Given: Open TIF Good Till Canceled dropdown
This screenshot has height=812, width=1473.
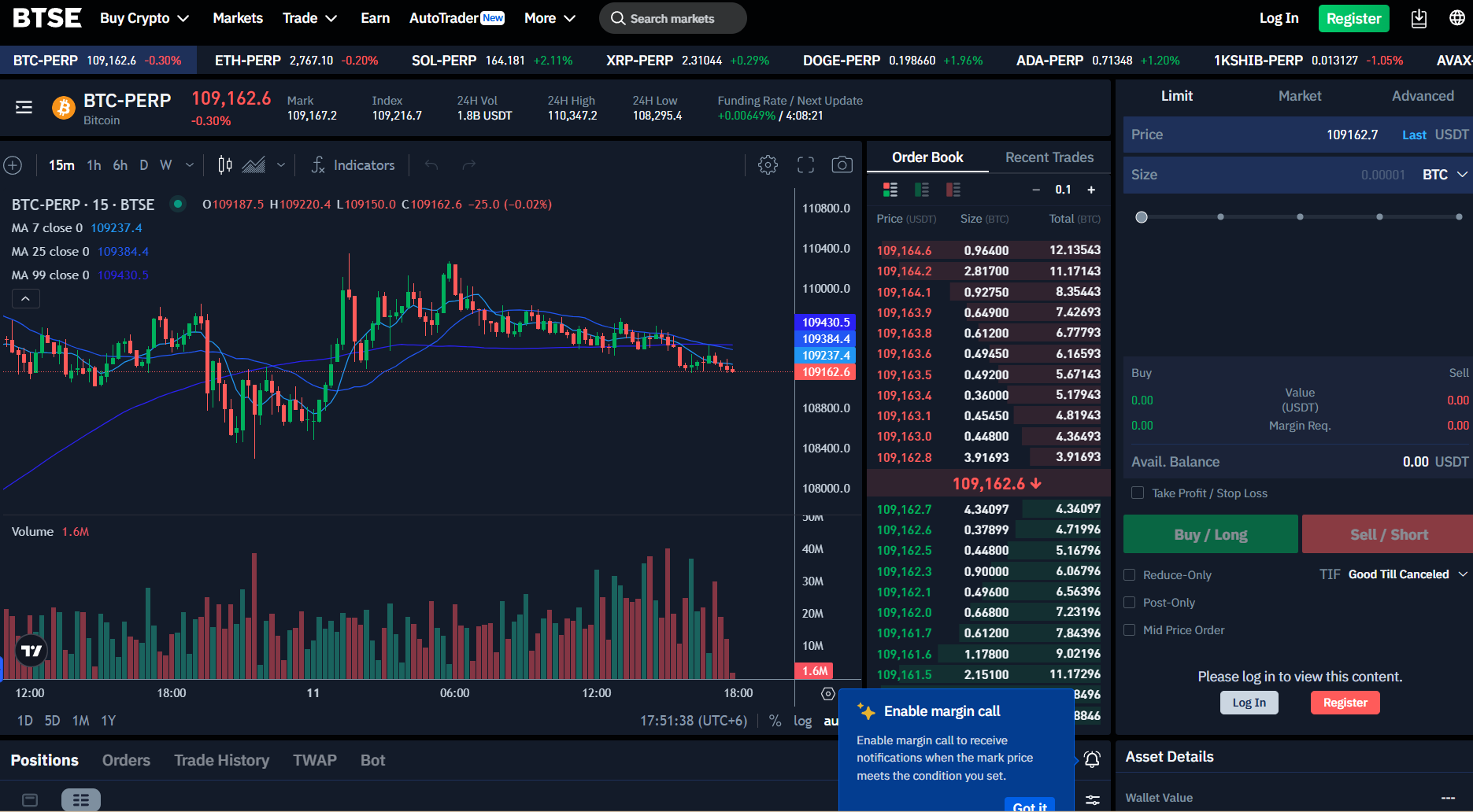Looking at the screenshot, I should coord(1408,574).
